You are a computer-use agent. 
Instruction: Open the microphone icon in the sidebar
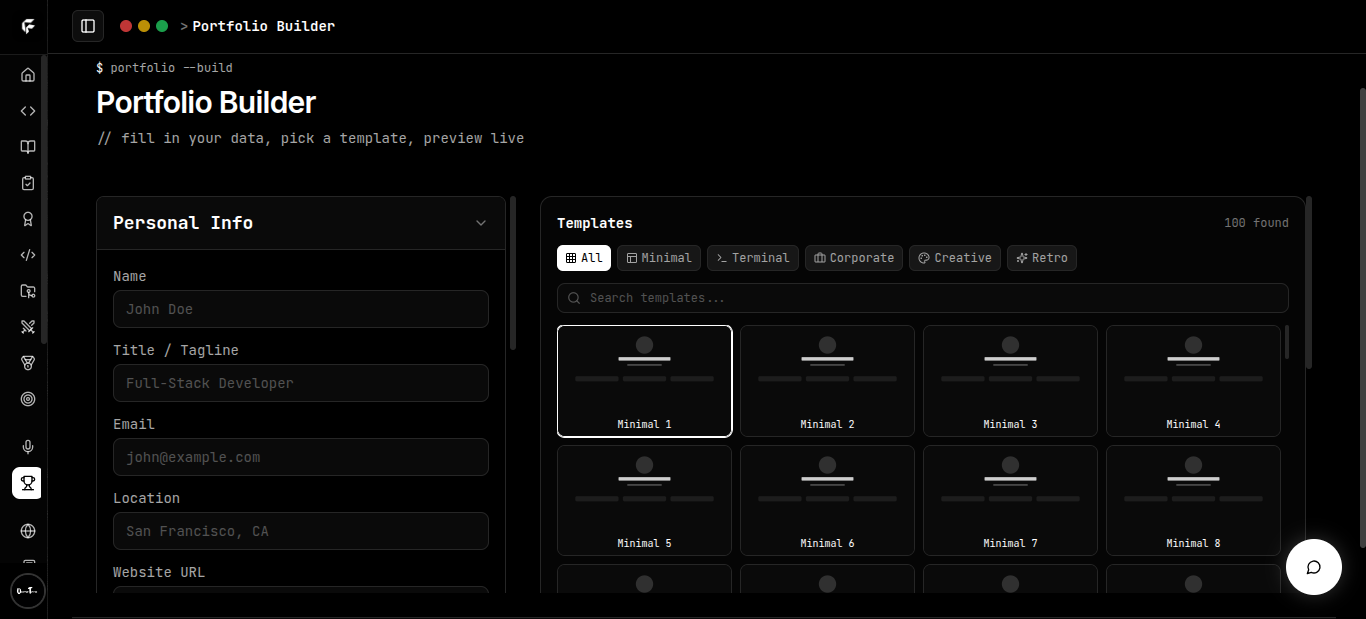[28, 447]
